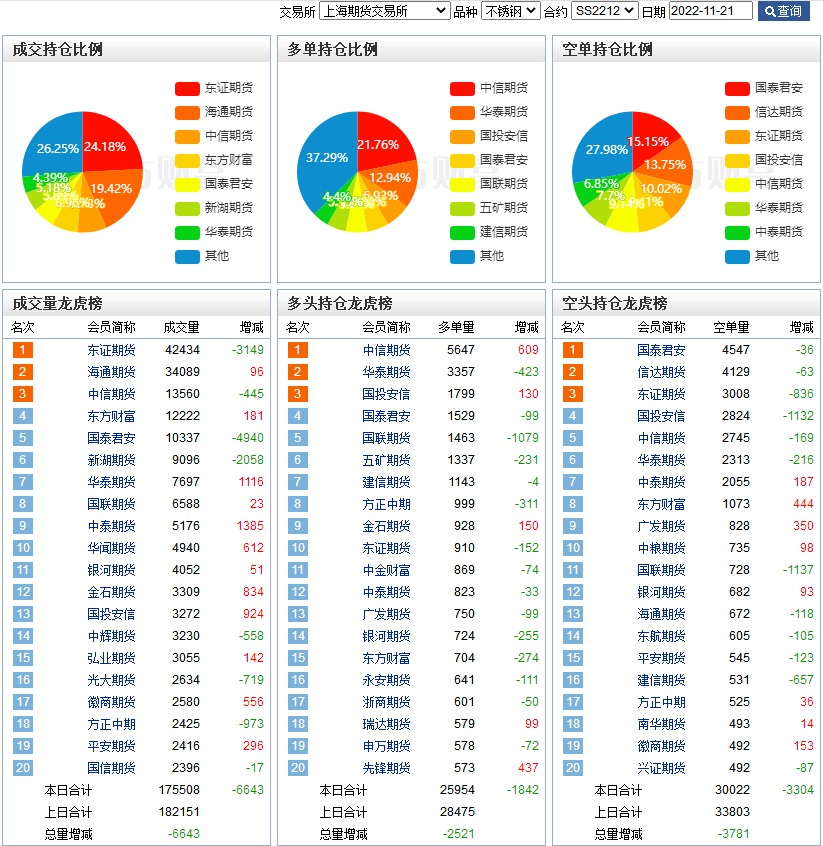Open 中粮期货 link in short position ranking
This screenshot has width=823, height=846.
(661, 548)
